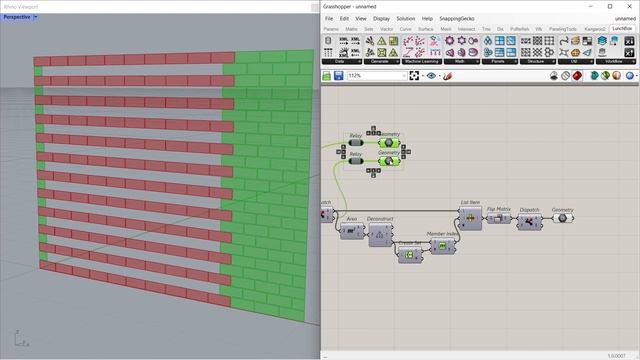640x360 pixels.
Task: Open the File menu
Action: click(329, 19)
